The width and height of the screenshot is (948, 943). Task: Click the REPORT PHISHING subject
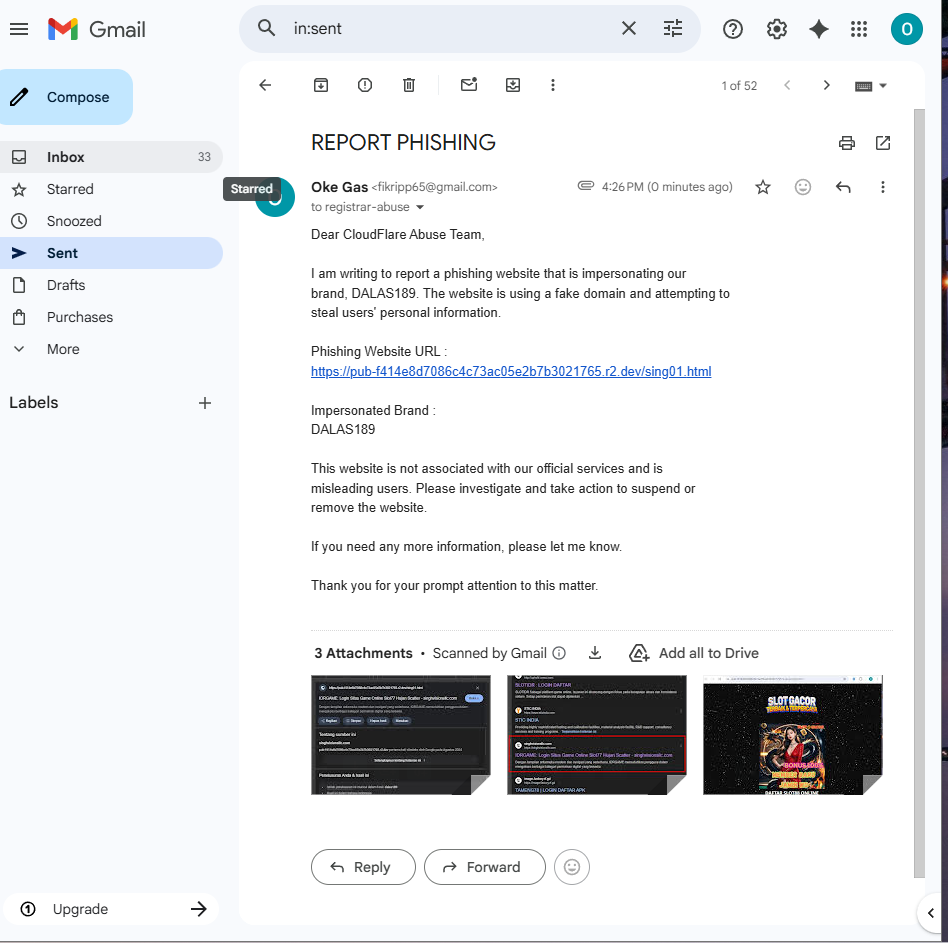click(403, 143)
